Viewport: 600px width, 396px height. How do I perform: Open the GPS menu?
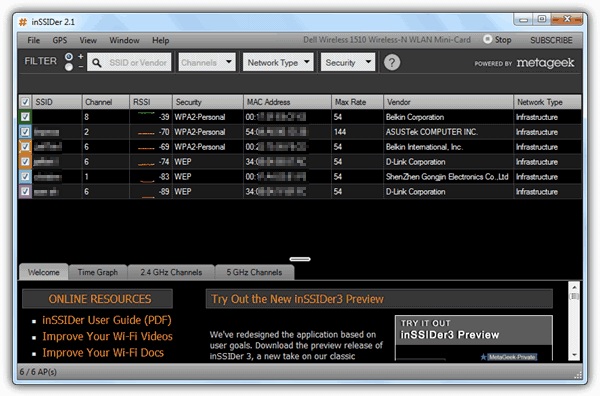[x=60, y=40]
